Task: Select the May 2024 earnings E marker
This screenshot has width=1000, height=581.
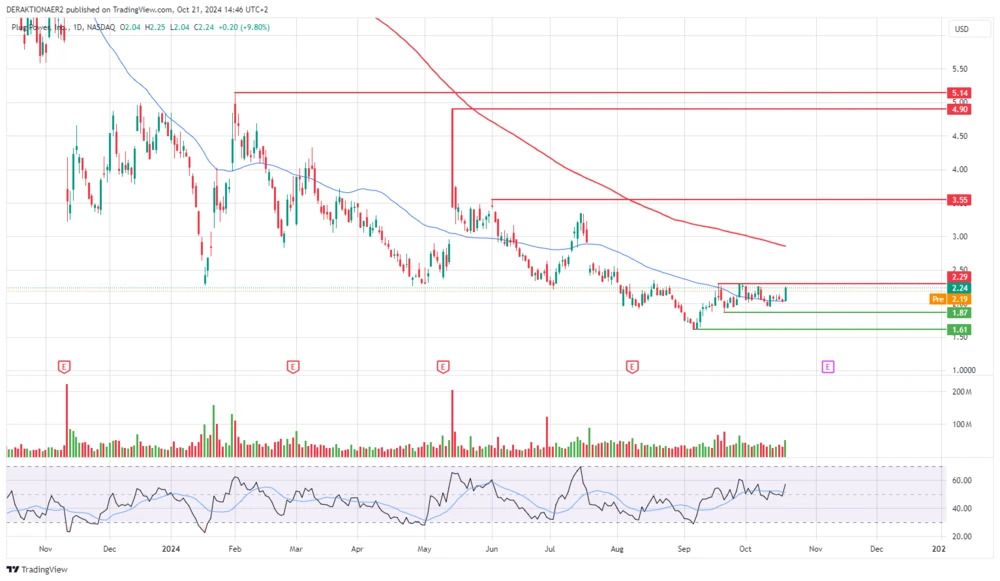Action: [442, 367]
